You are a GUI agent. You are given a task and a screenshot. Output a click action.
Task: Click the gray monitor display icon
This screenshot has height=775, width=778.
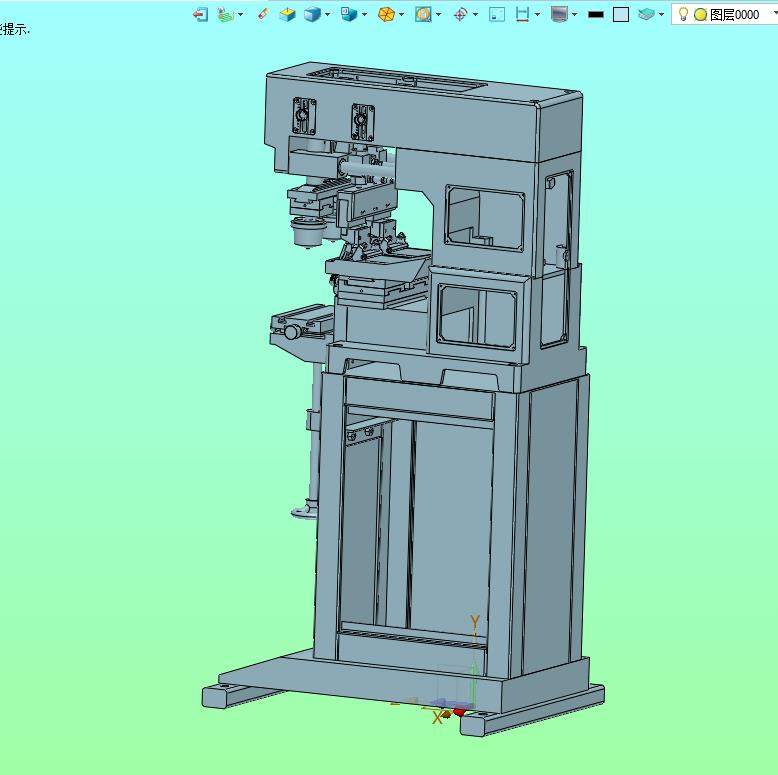559,14
